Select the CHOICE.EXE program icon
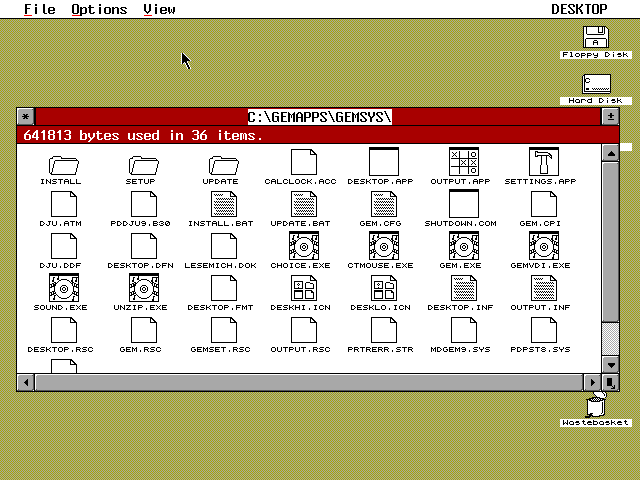640x480 pixels. (304, 246)
